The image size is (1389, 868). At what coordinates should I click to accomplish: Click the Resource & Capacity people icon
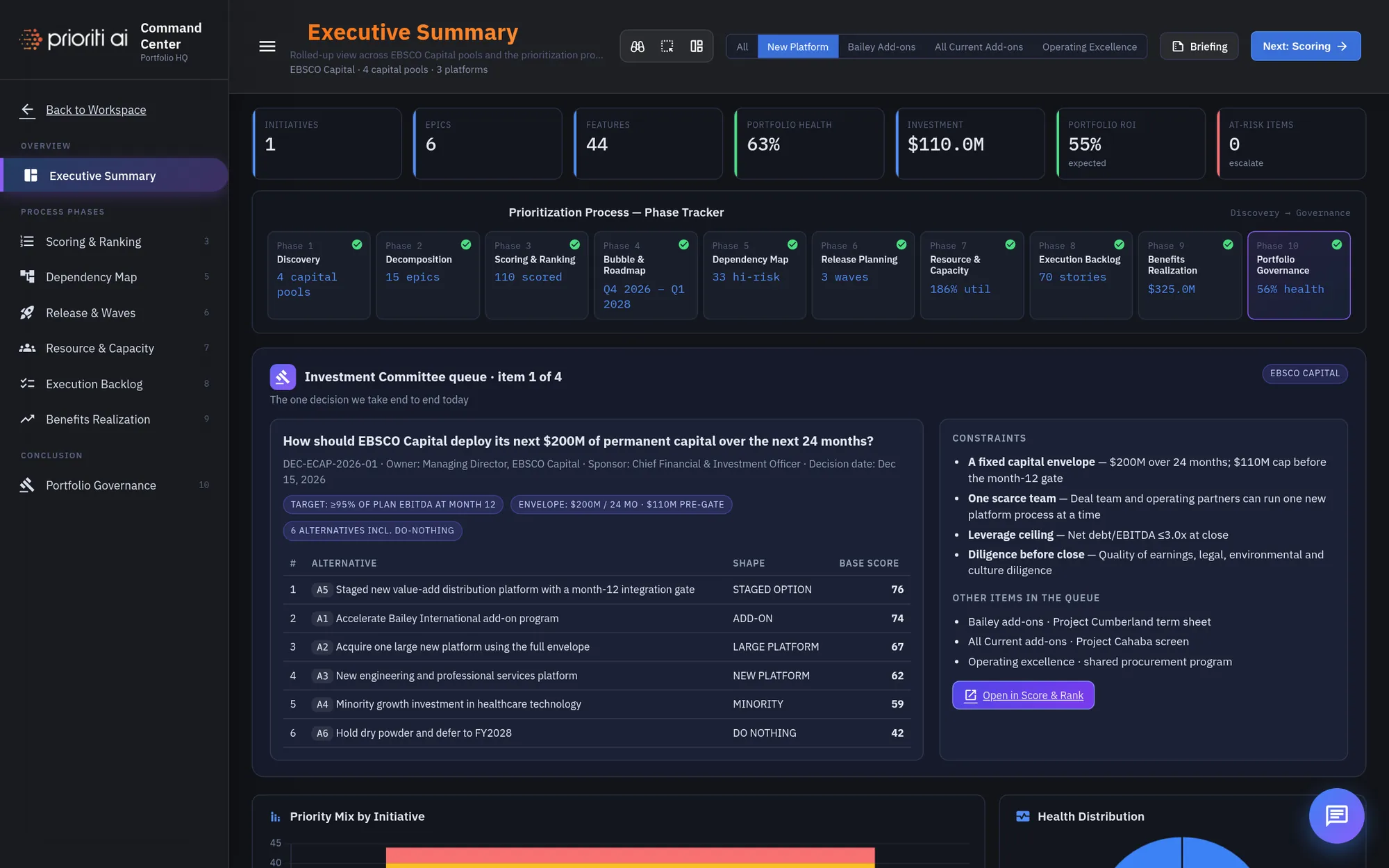pyautogui.click(x=27, y=348)
